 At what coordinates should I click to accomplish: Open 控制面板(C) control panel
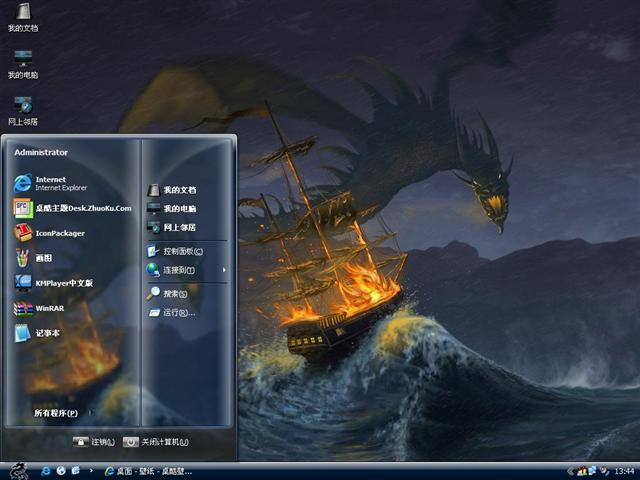[175, 251]
